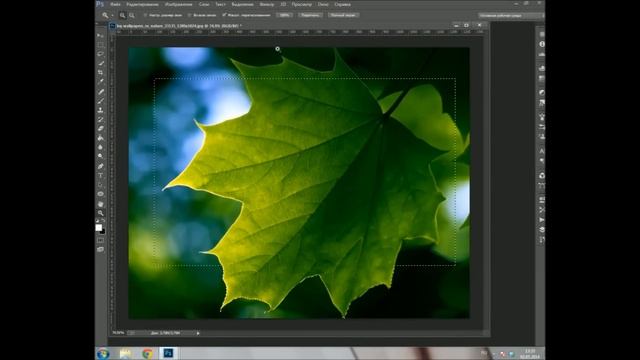Select the Blur tool
This screenshot has height=360, width=640.
click(100, 147)
